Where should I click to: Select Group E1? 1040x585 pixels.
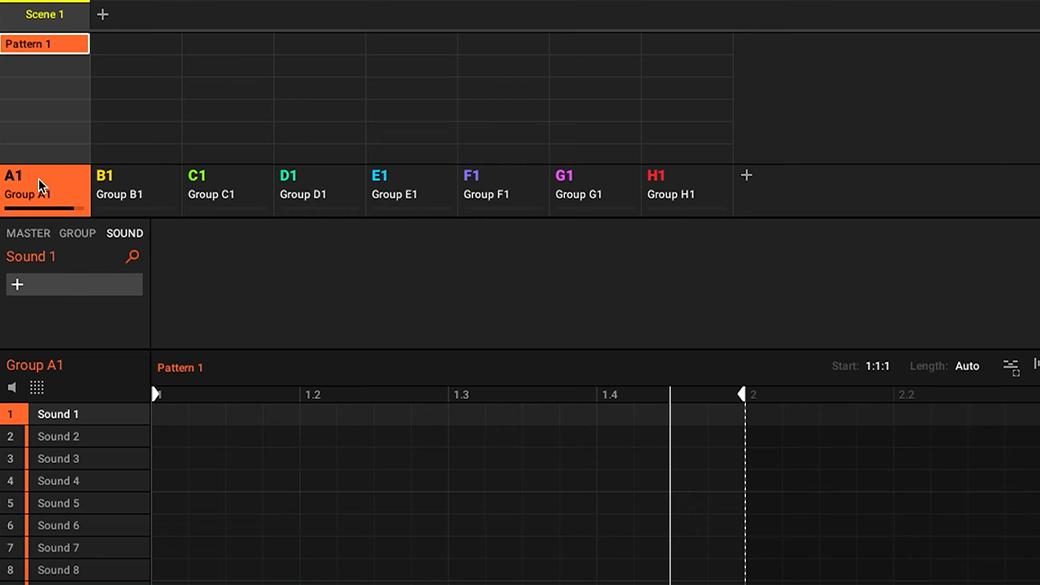coord(412,190)
